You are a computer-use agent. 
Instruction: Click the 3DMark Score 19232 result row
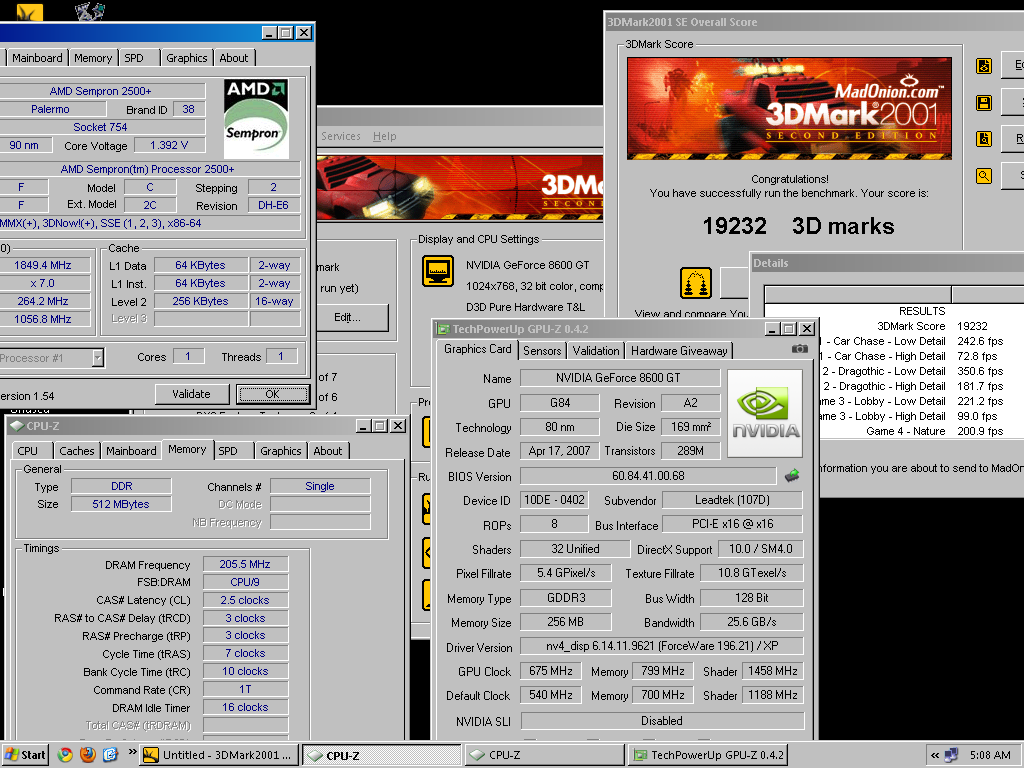pos(921,326)
